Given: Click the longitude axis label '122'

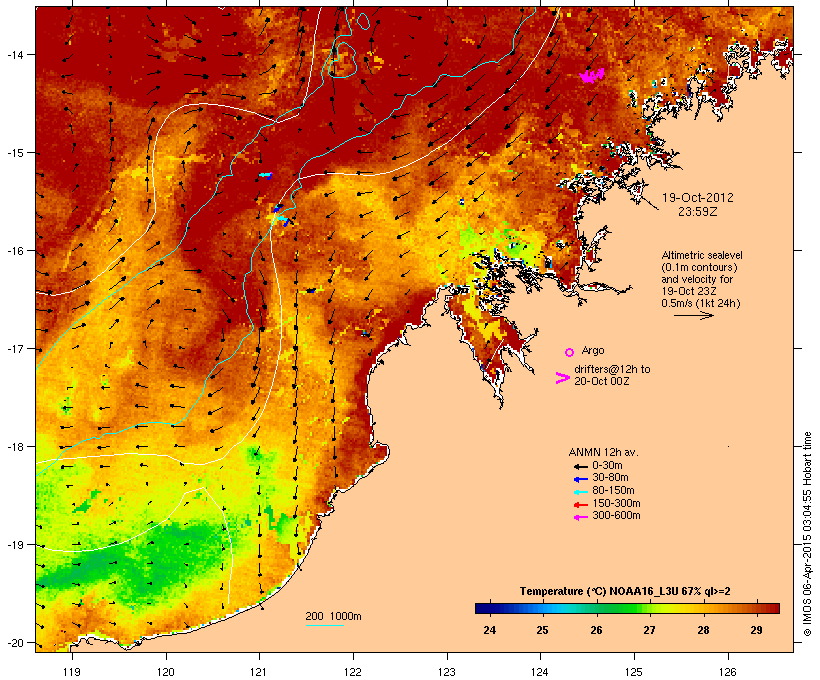Looking at the screenshot, I should pyautogui.click(x=353, y=672).
